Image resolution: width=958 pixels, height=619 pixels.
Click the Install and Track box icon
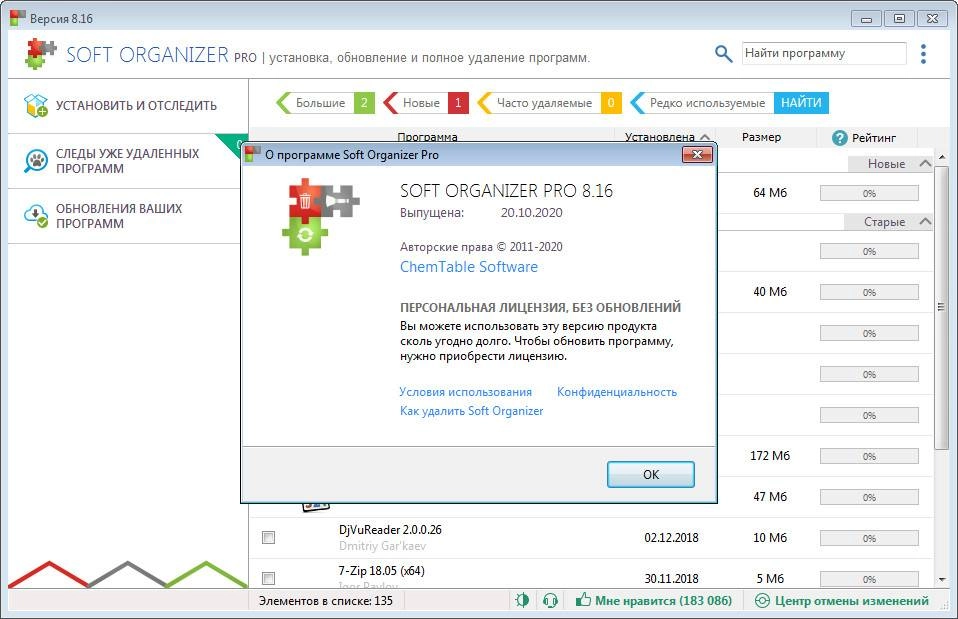tap(35, 105)
